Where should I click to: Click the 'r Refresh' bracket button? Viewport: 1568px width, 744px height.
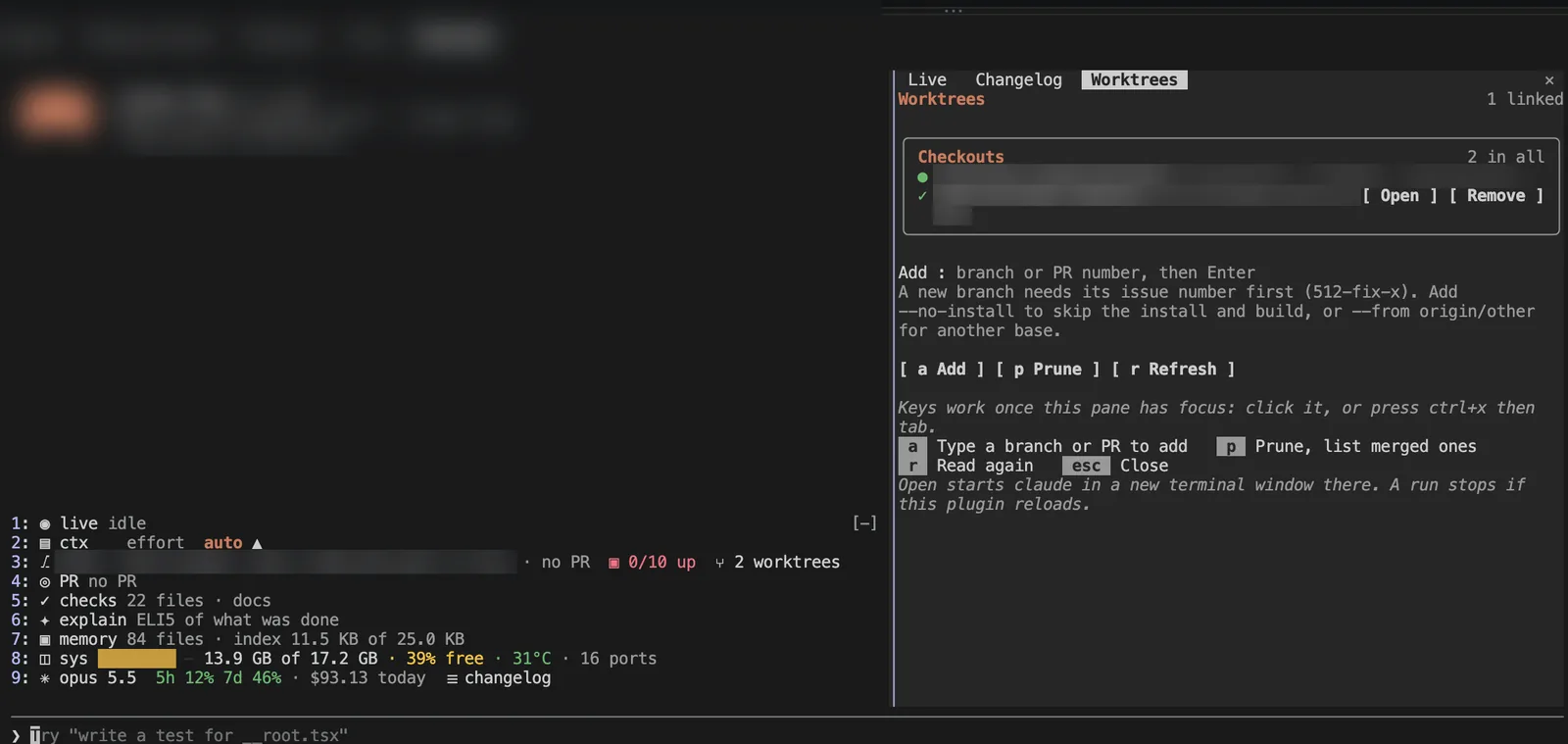1173,369
